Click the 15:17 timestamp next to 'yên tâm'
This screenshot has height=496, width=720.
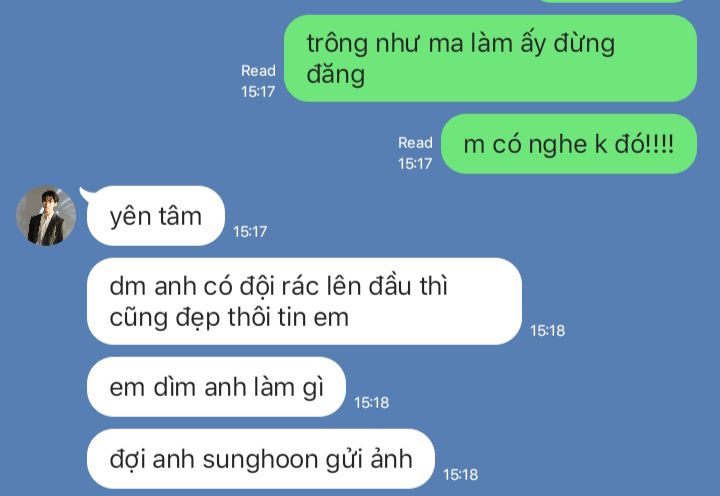250,231
